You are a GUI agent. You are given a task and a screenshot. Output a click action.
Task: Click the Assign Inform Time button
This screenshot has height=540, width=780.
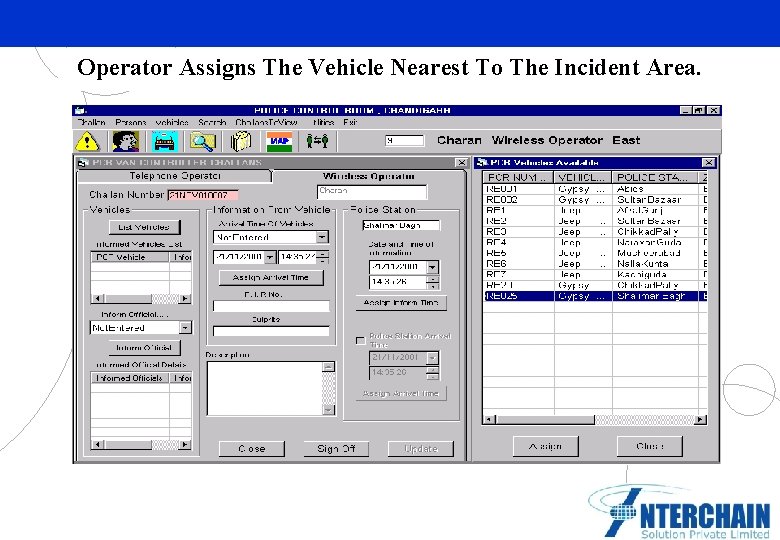[x=401, y=303]
